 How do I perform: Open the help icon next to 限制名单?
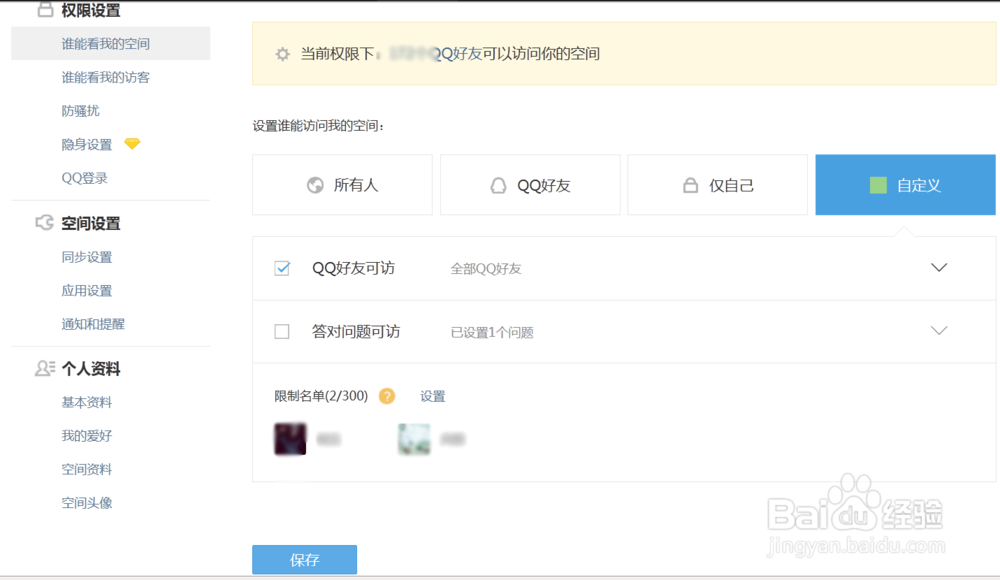pyautogui.click(x=389, y=396)
